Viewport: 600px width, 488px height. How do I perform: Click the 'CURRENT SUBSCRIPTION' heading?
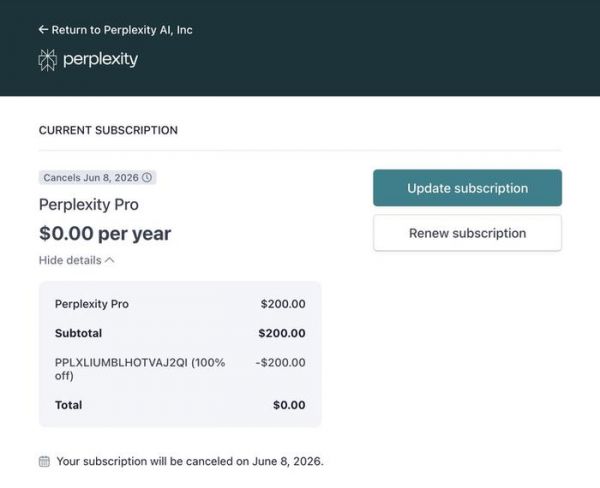coord(108,130)
